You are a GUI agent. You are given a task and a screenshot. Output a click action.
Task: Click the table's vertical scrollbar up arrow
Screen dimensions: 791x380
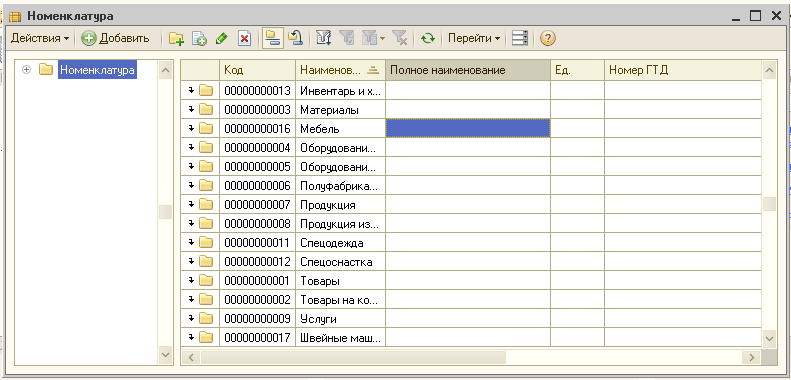[769, 71]
